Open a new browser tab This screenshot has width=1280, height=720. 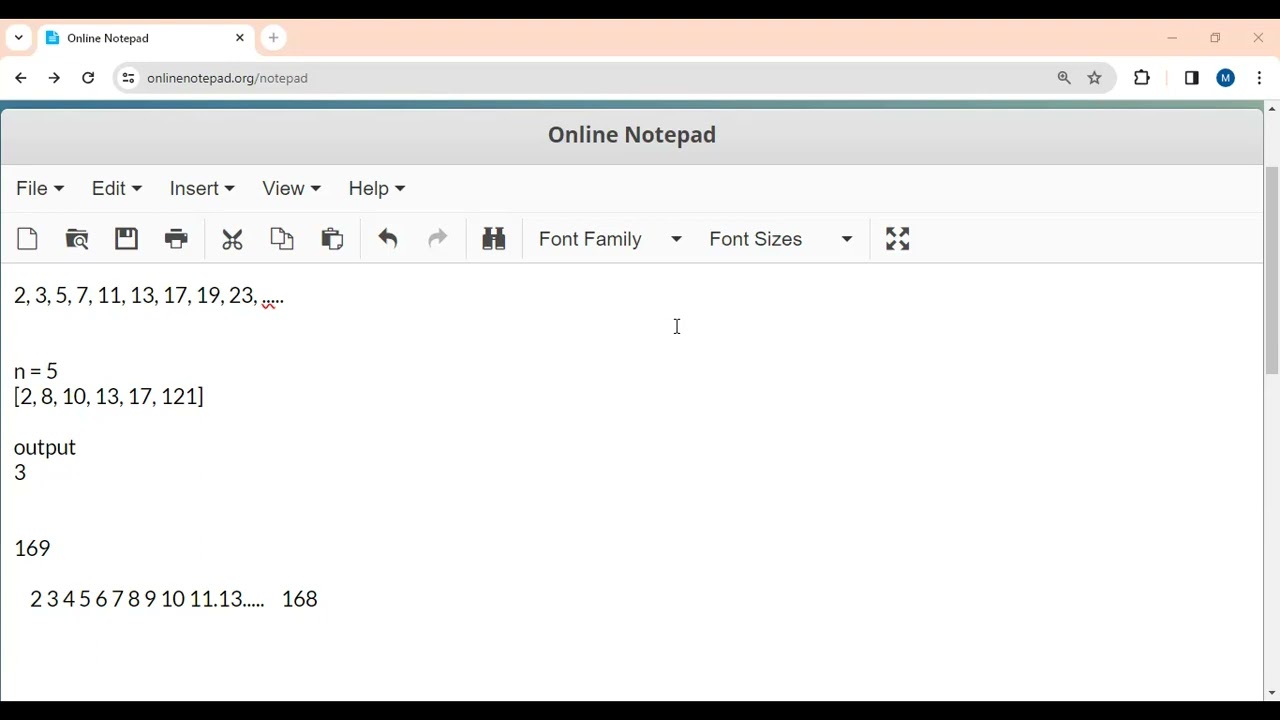(273, 38)
